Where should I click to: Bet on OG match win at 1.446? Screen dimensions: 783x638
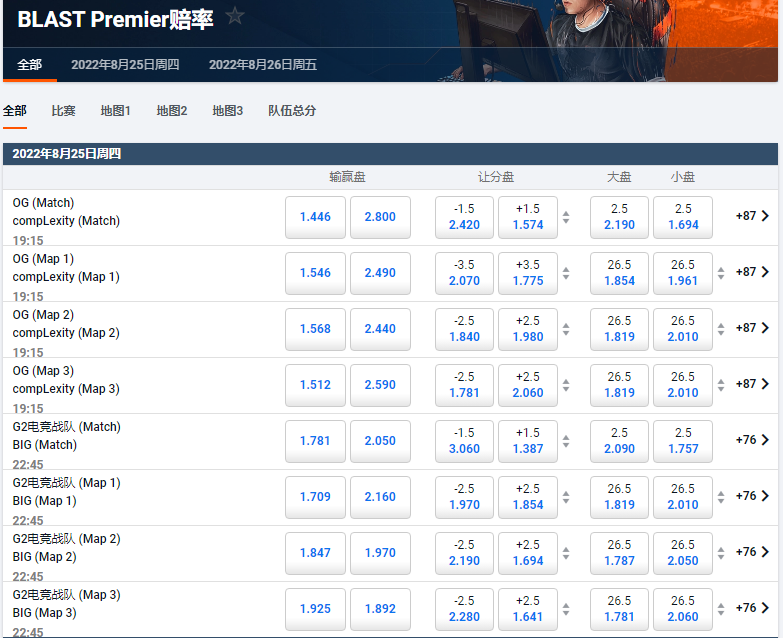click(315, 217)
